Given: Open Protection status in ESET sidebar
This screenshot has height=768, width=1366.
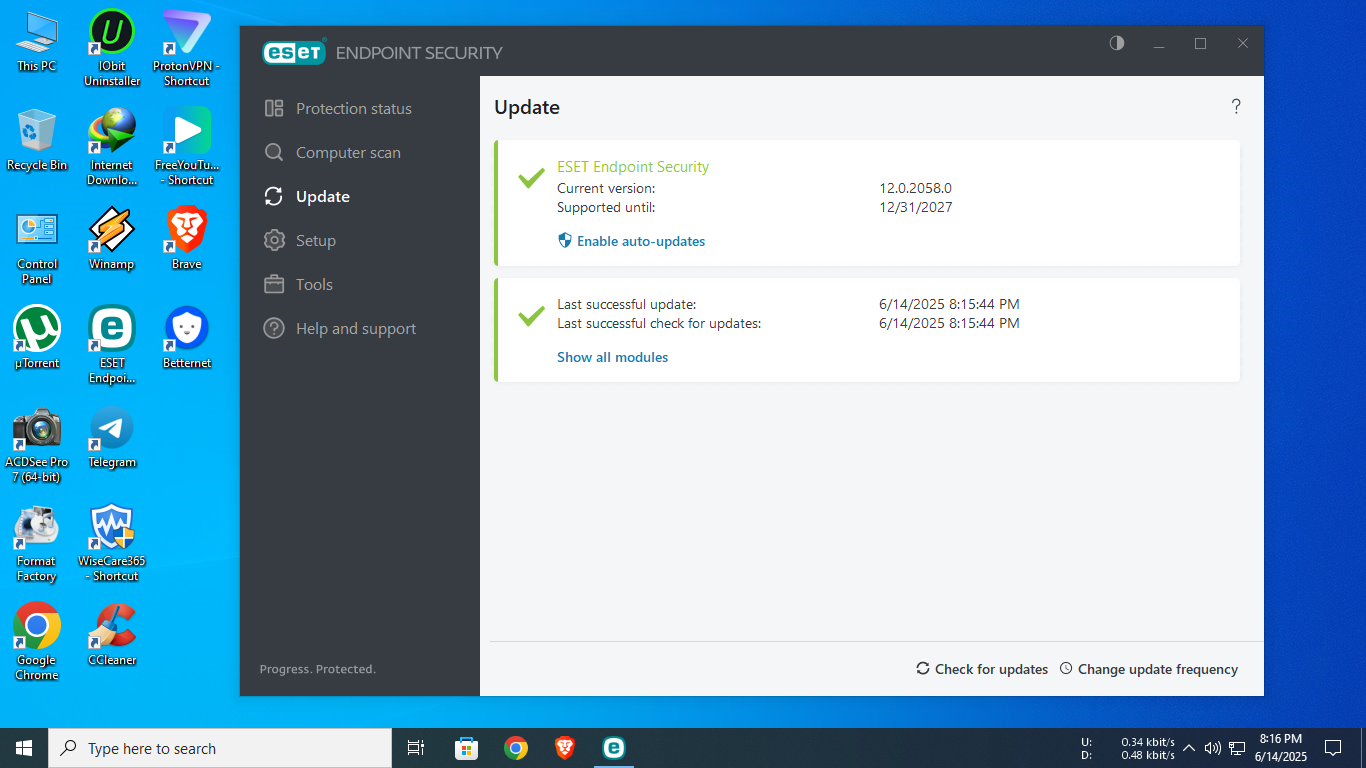Looking at the screenshot, I should [338, 108].
